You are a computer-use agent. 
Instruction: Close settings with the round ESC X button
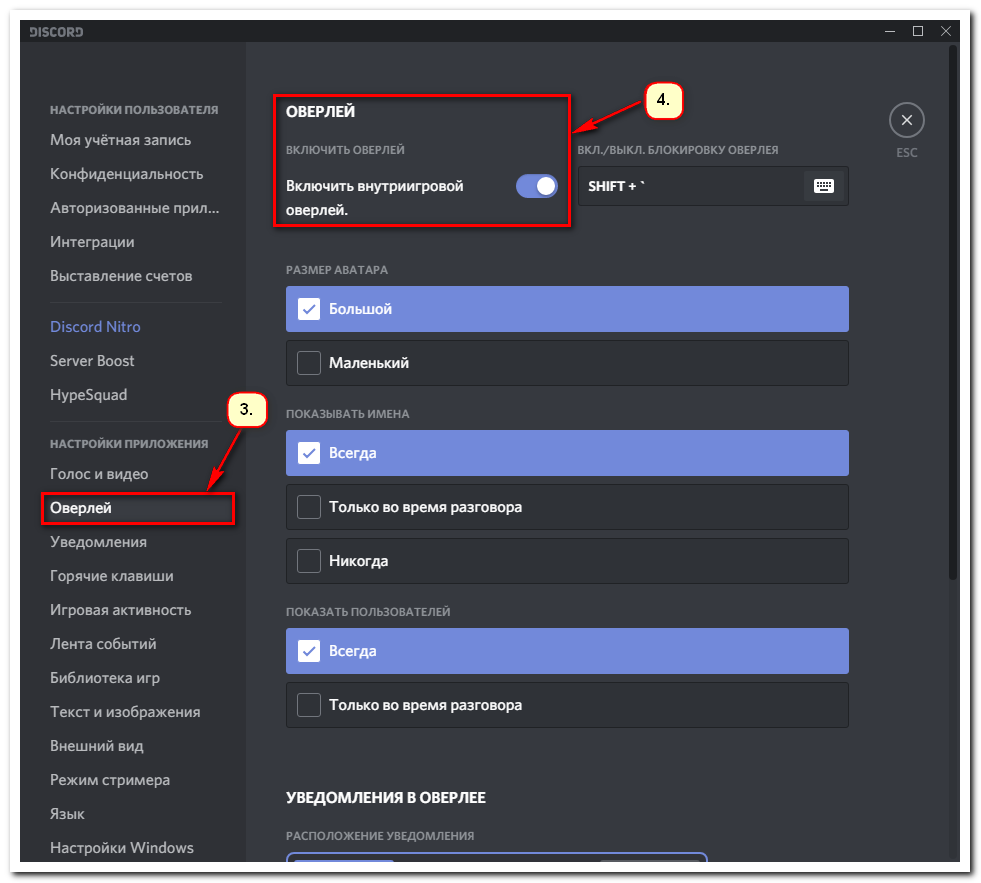(906, 120)
